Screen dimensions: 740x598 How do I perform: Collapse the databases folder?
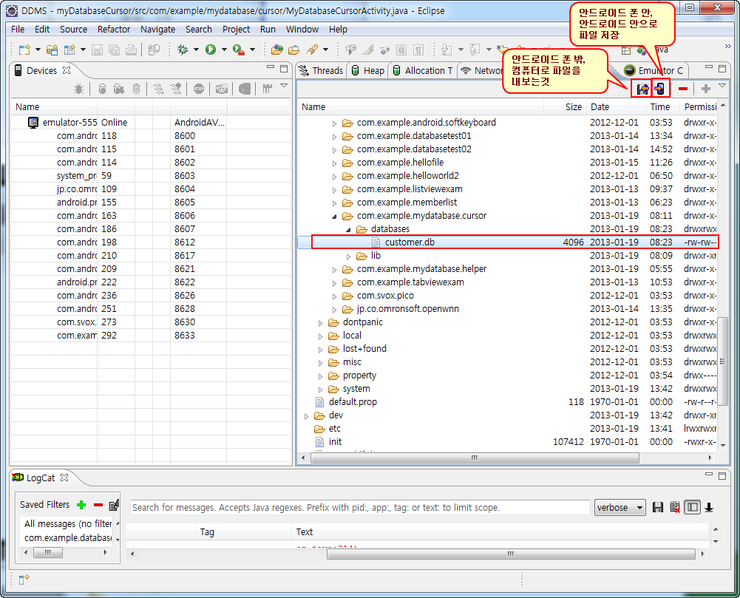coord(348,230)
